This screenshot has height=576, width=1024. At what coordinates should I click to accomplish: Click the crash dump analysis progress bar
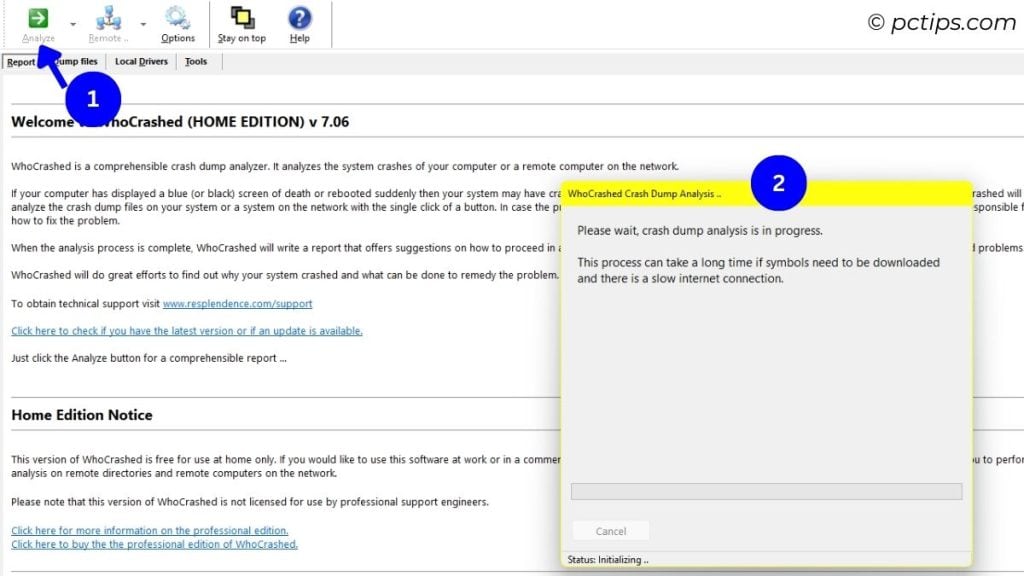pos(766,492)
